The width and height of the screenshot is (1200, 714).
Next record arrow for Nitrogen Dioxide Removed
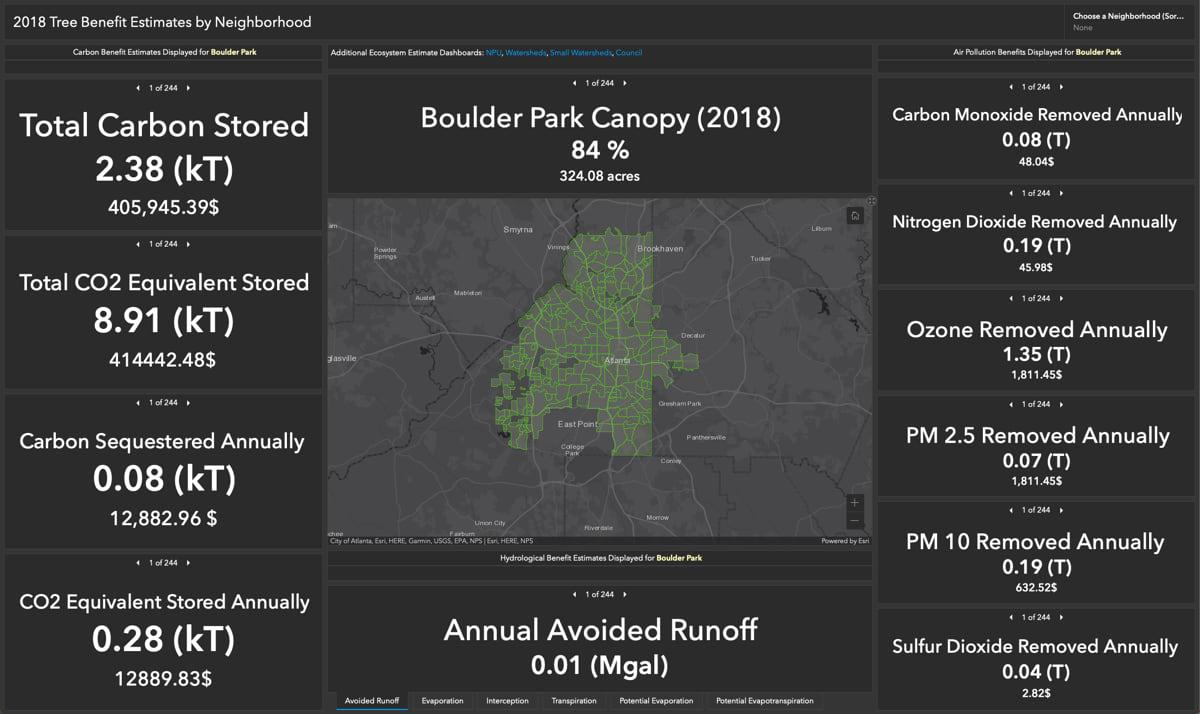(x=1062, y=193)
